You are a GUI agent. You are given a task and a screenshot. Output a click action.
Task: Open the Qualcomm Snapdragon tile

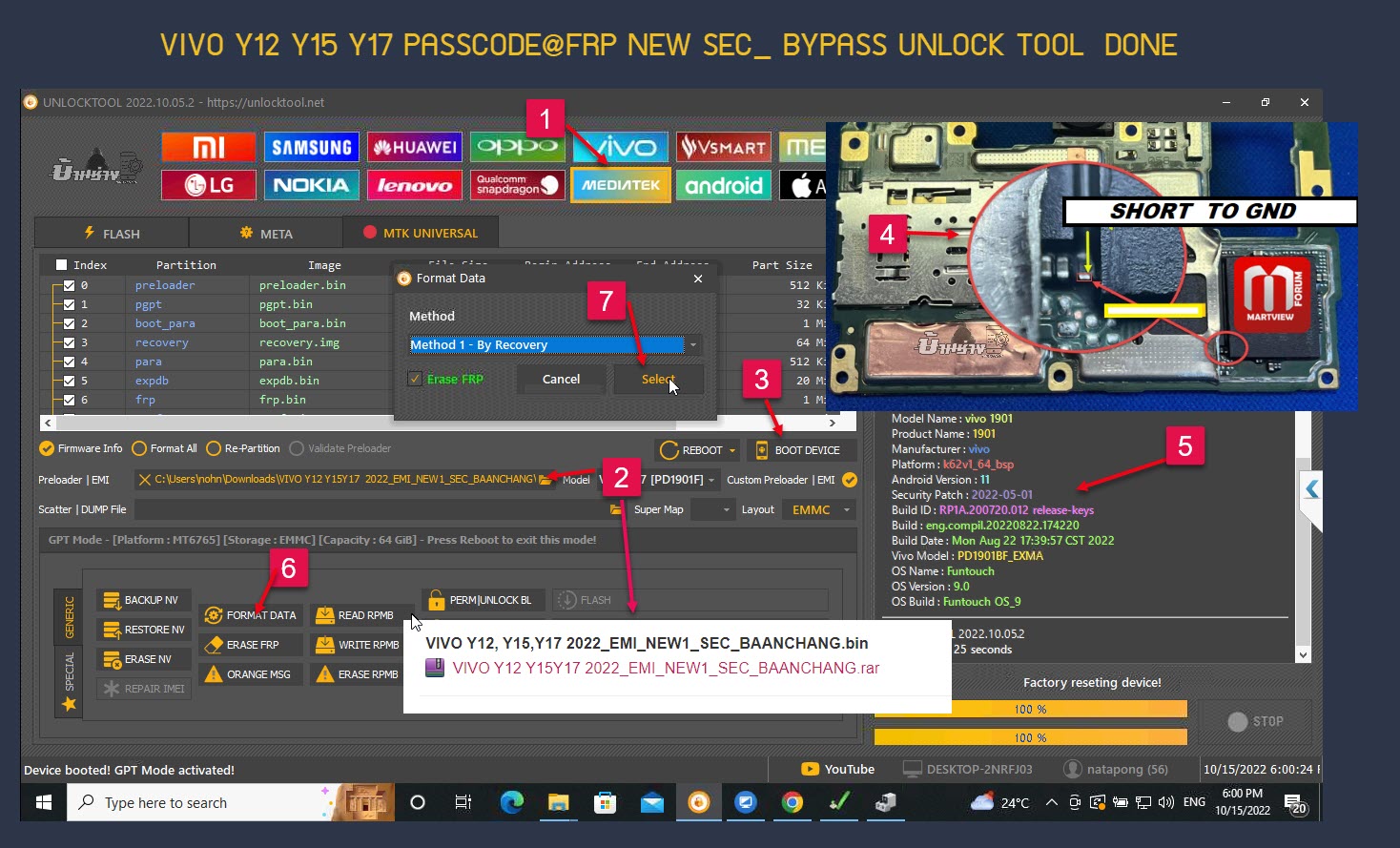point(517,185)
